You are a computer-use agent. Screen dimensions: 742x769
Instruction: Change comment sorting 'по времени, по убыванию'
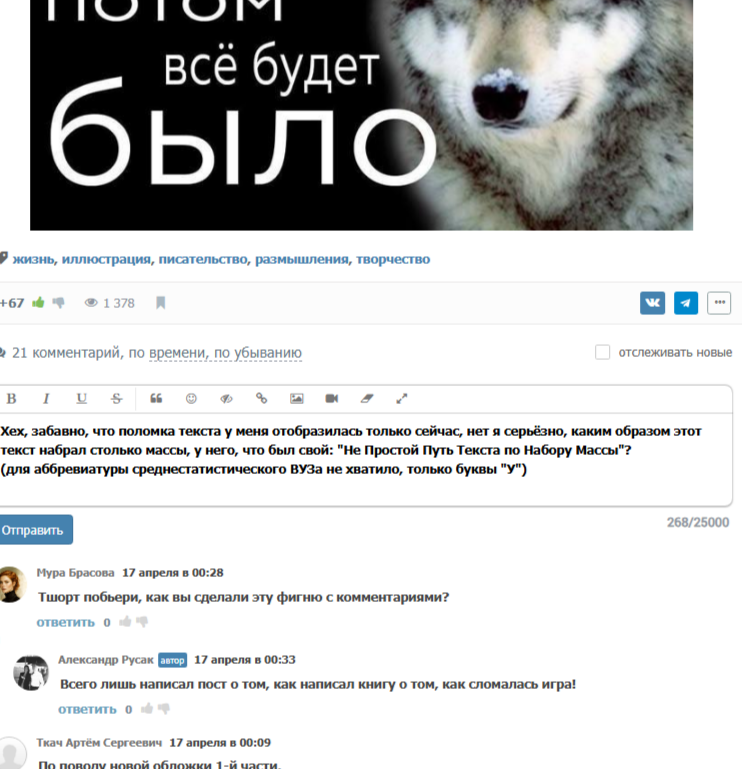pyautogui.click(x=225, y=353)
